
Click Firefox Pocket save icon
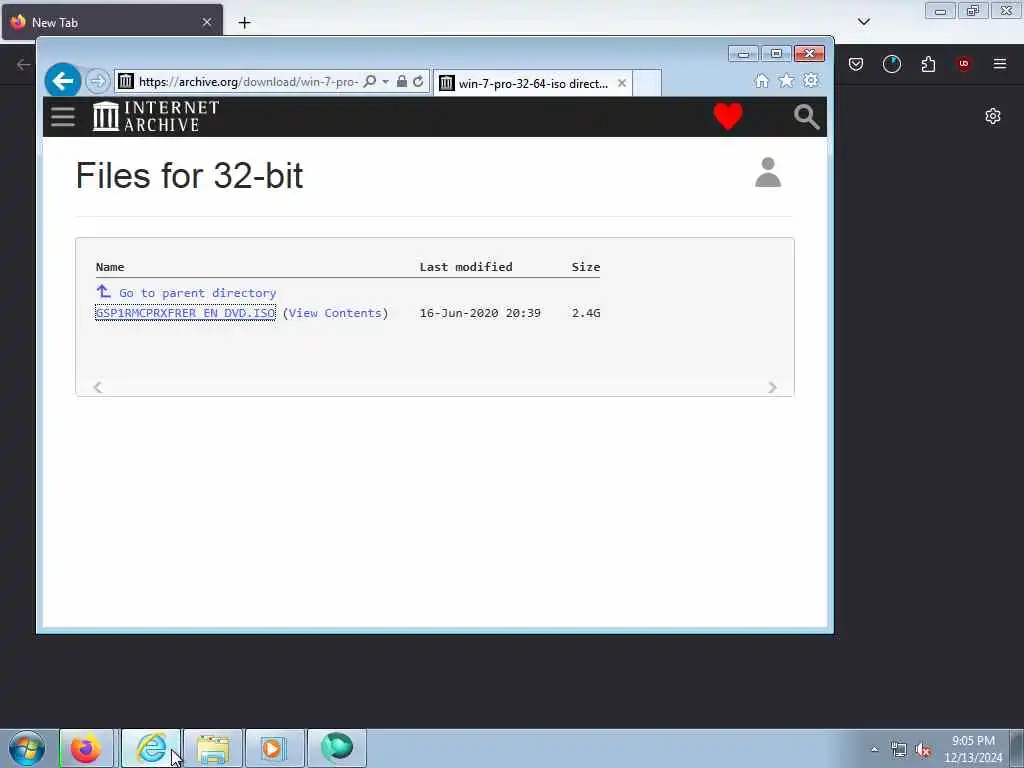[856, 64]
